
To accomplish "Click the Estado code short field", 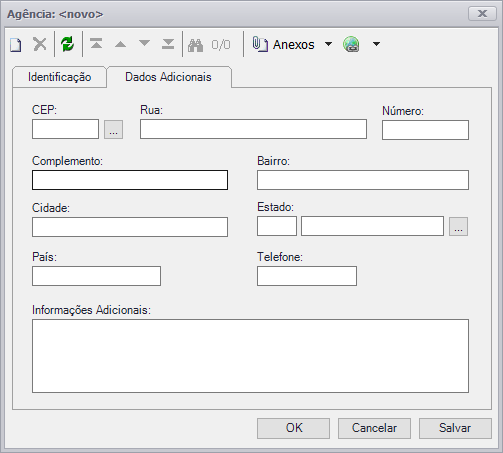I will [277, 226].
